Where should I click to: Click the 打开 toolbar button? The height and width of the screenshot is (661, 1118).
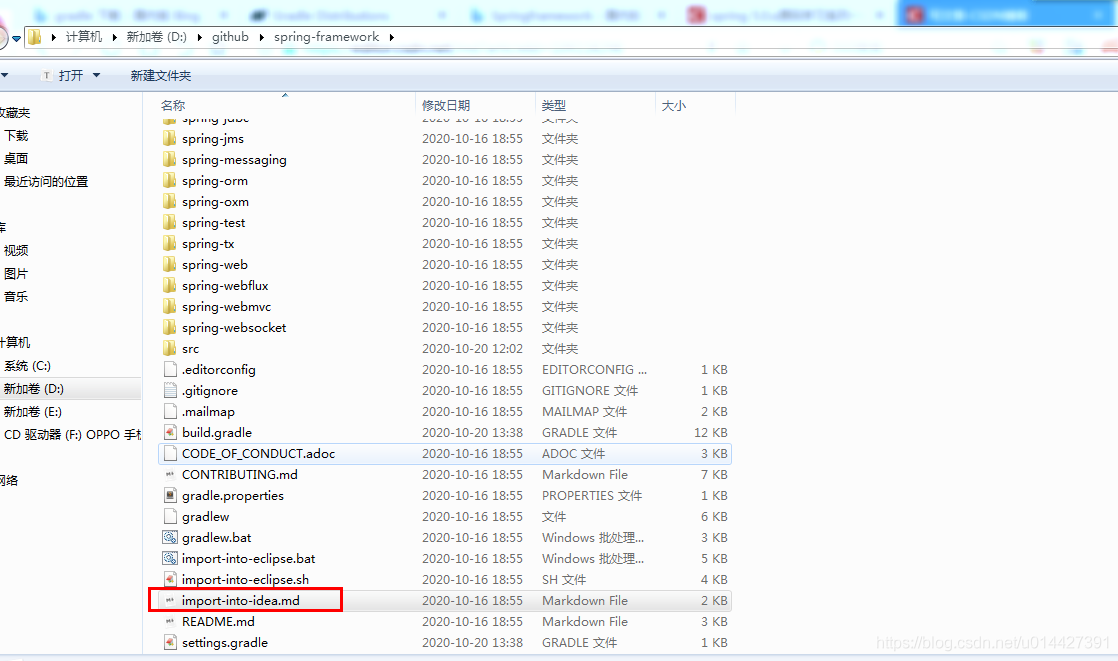tap(70, 76)
